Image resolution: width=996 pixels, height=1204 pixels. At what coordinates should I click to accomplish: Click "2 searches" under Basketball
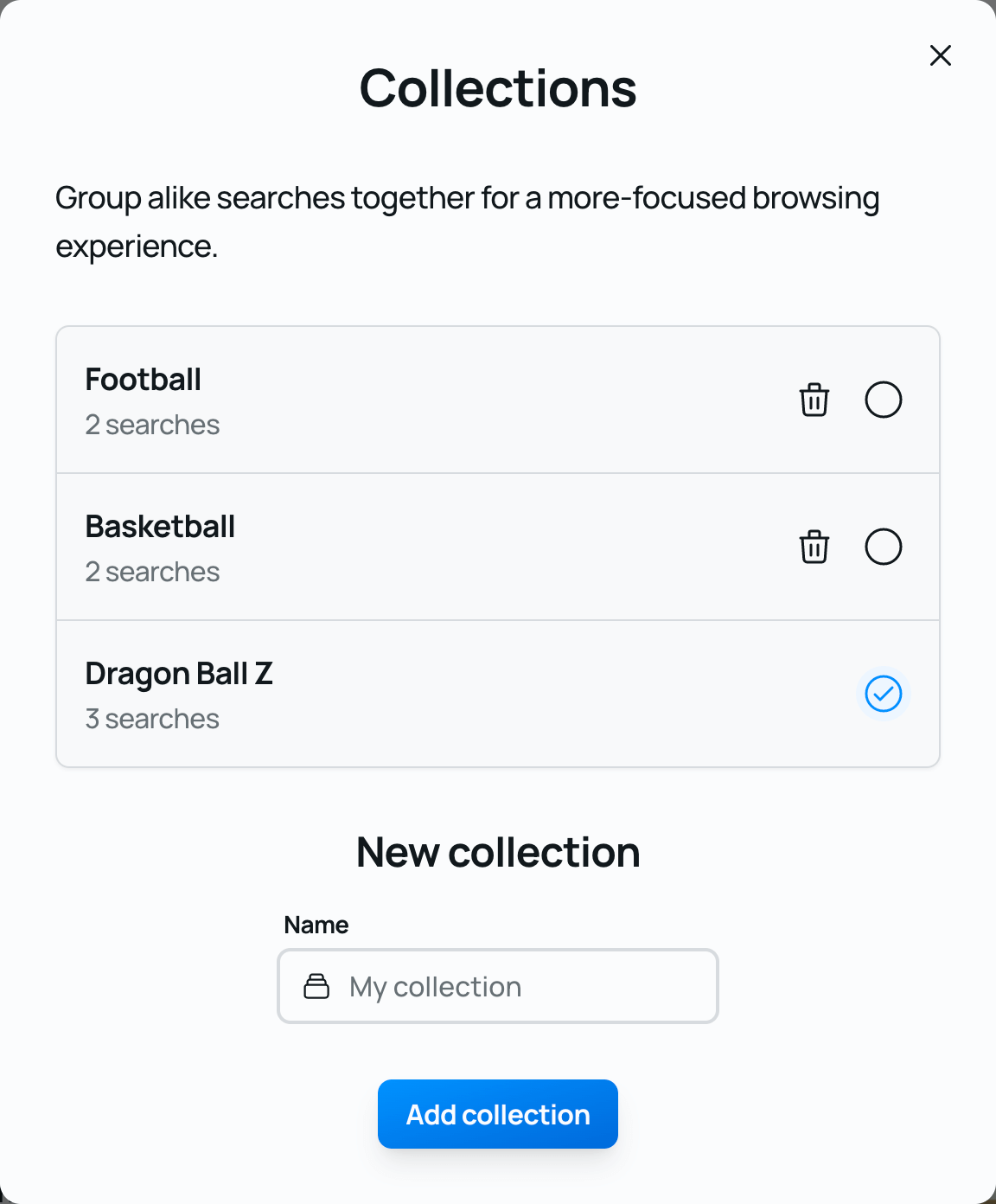pyautogui.click(x=152, y=572)
